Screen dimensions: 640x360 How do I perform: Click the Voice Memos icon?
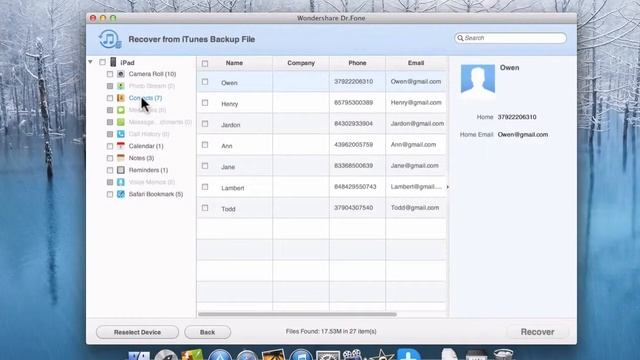[x=121, y=182]
